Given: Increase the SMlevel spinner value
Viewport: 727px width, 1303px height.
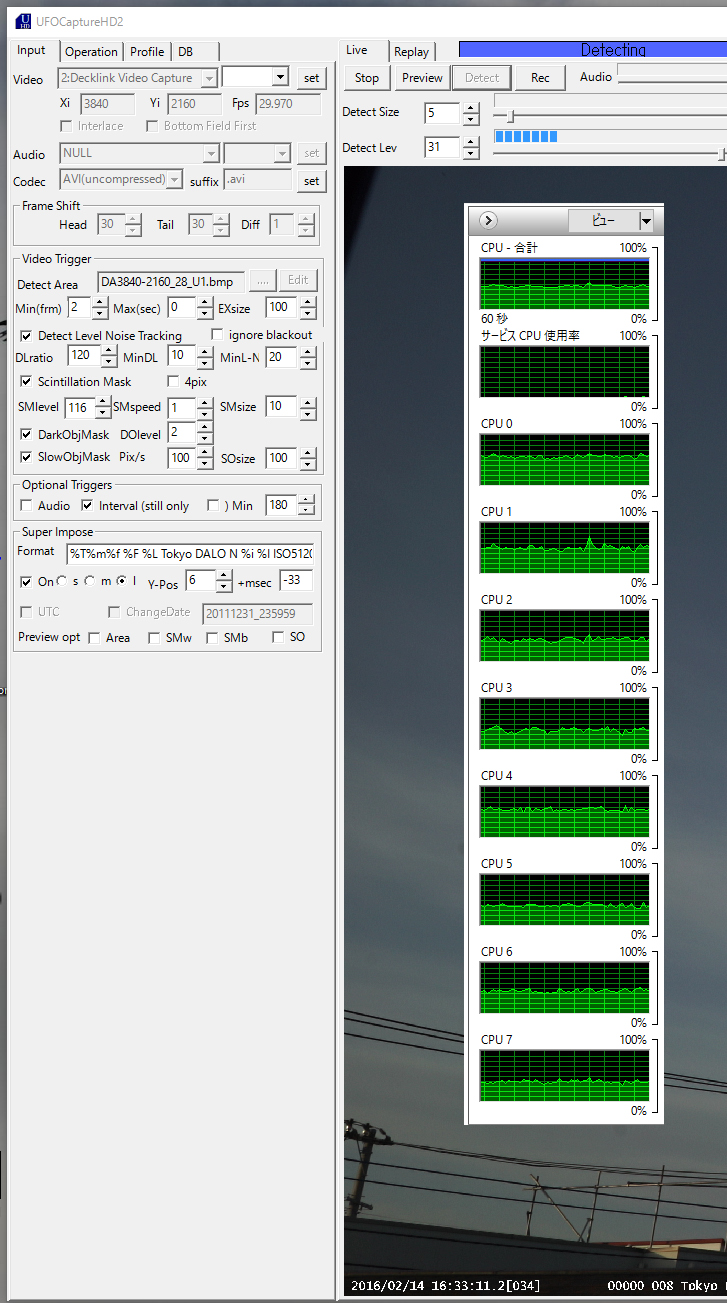Looking at the screenshot, I should tap(103, 402).
